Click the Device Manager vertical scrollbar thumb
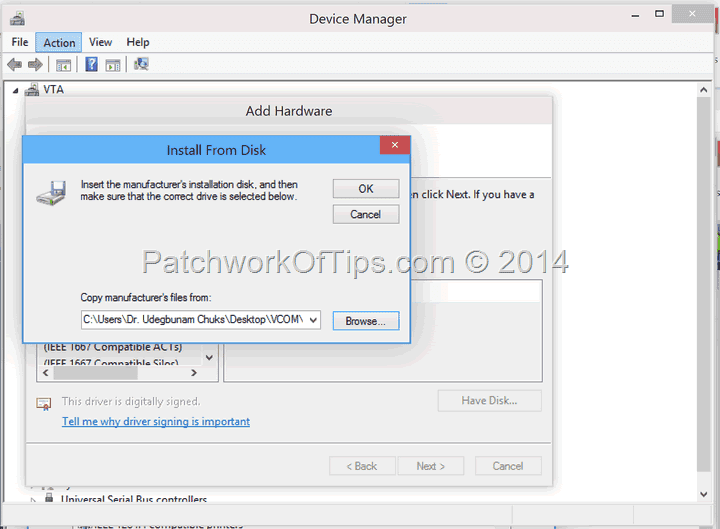The height and width of the screenshot is (529, 720). click(x=703, y=285)
